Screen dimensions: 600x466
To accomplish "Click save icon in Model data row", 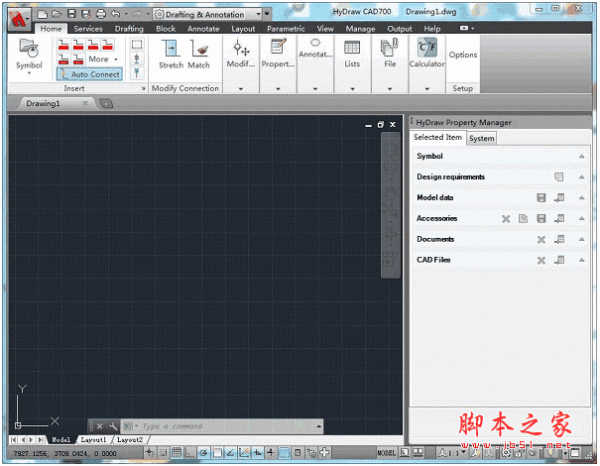I will pos(541,198).
